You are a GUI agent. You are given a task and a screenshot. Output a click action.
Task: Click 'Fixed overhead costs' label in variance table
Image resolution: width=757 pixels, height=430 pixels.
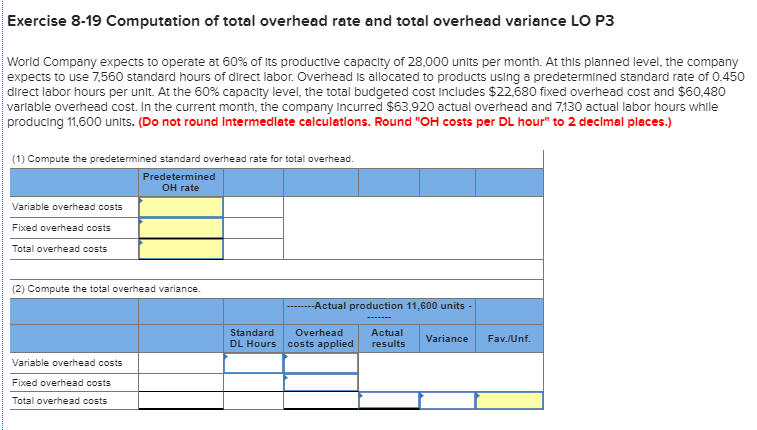tap(61, 383)
